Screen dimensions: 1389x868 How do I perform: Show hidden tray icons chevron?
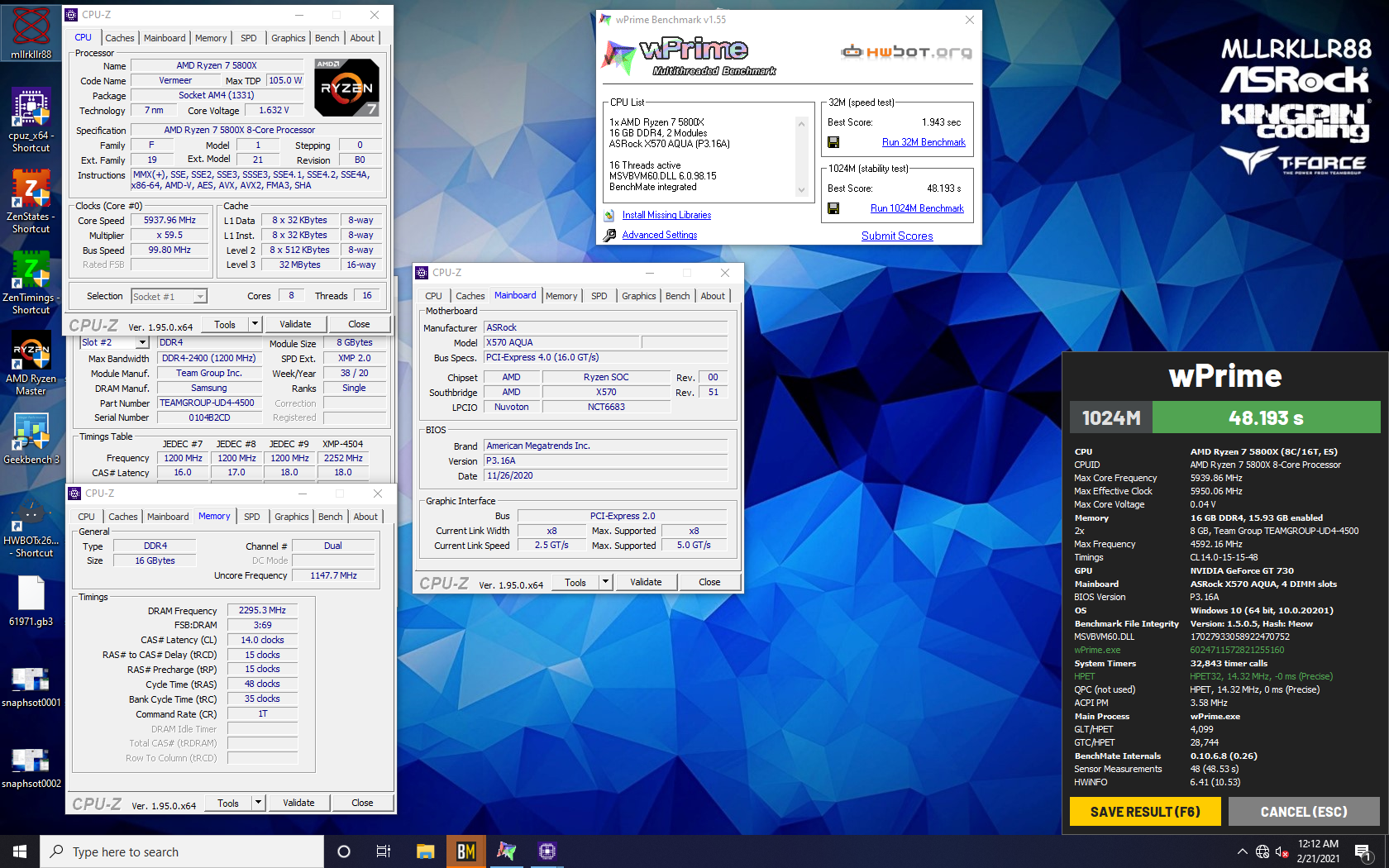(1242, 851)
